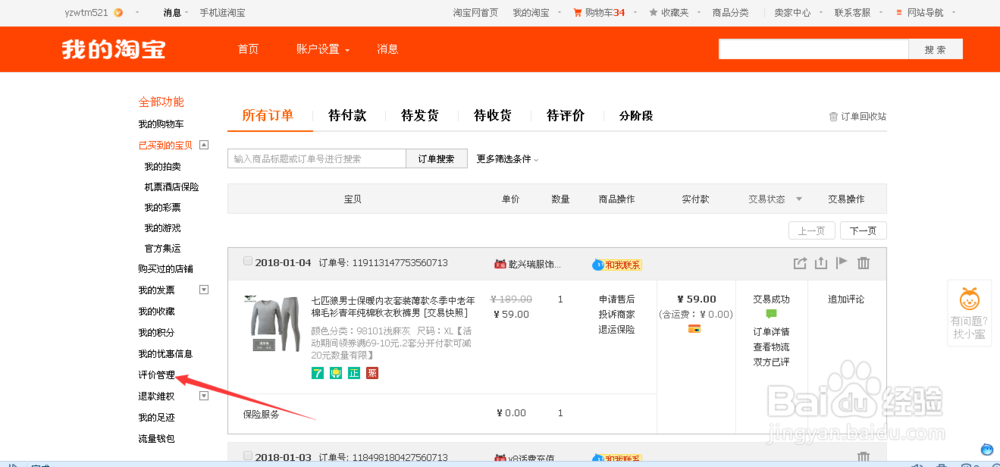Click the site navigation menu icon

coord(899,13)
